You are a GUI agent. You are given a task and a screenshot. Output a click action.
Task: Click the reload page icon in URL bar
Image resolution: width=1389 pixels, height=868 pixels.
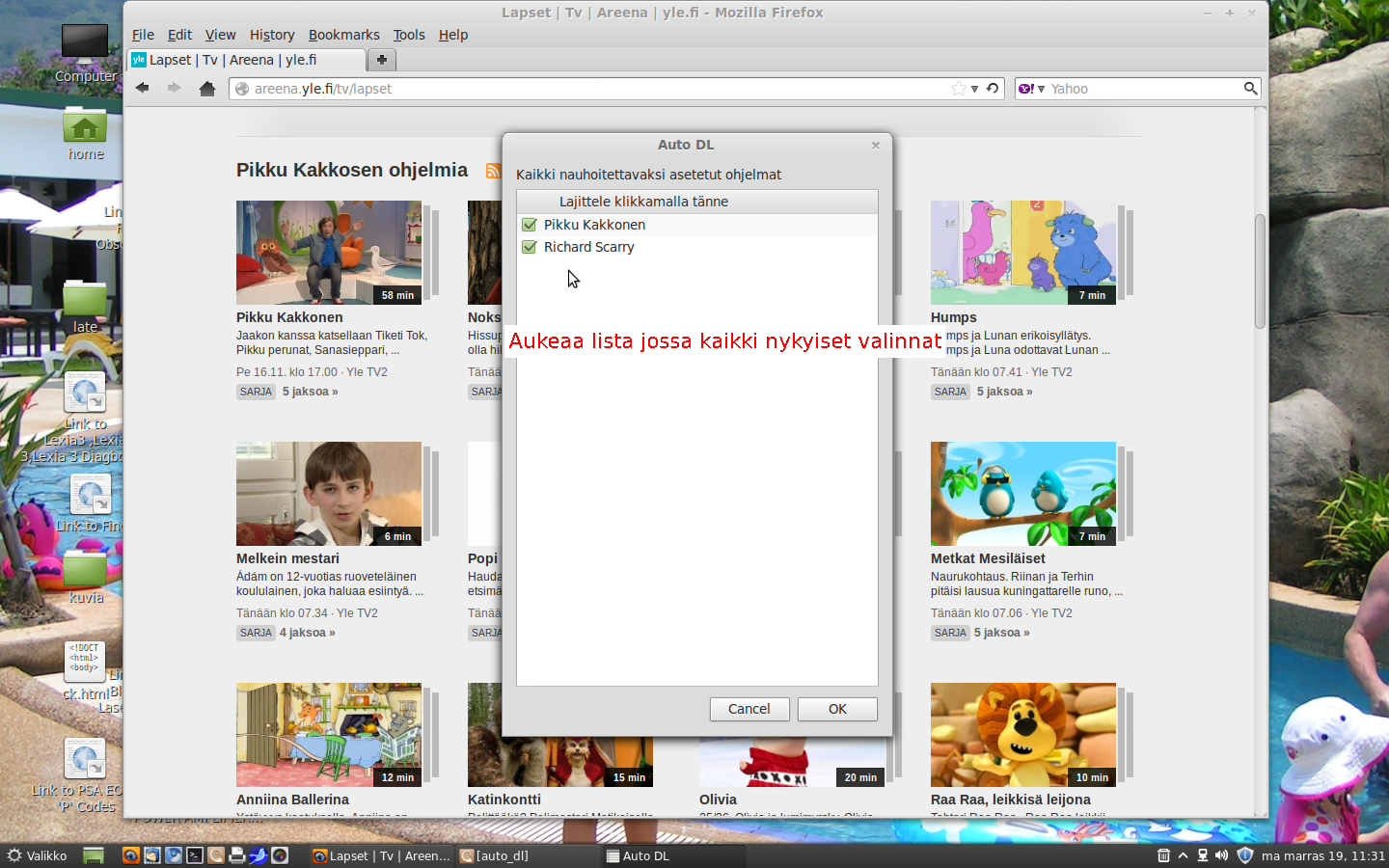pos(993,89)
